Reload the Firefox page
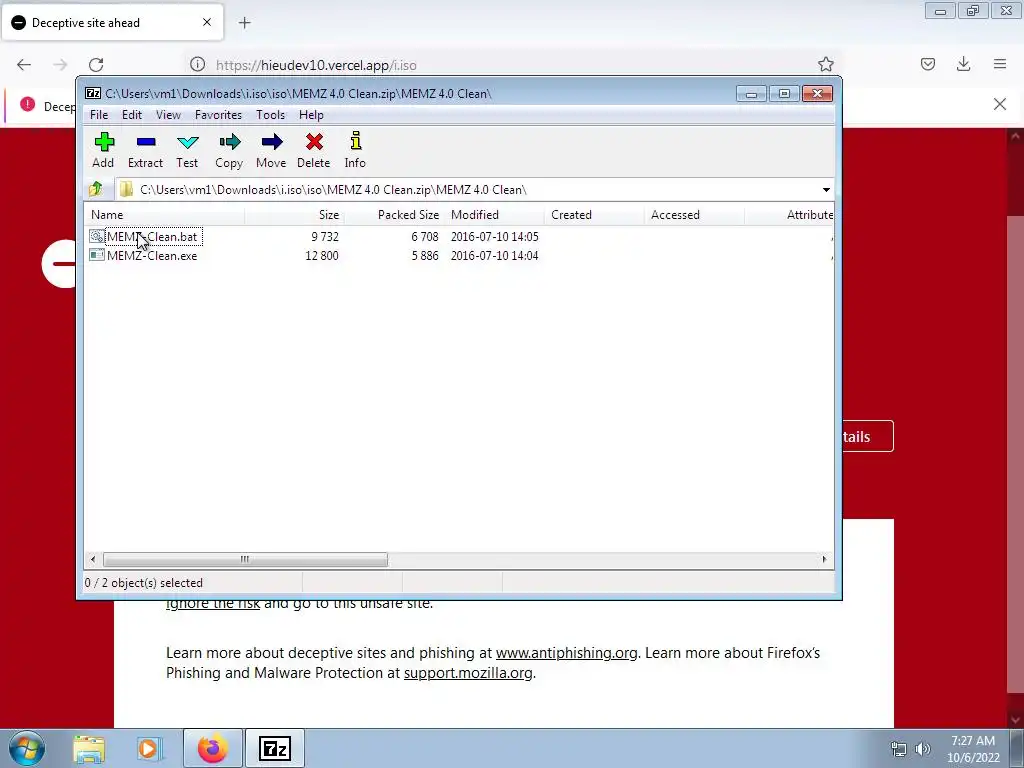 coord(96,65)
